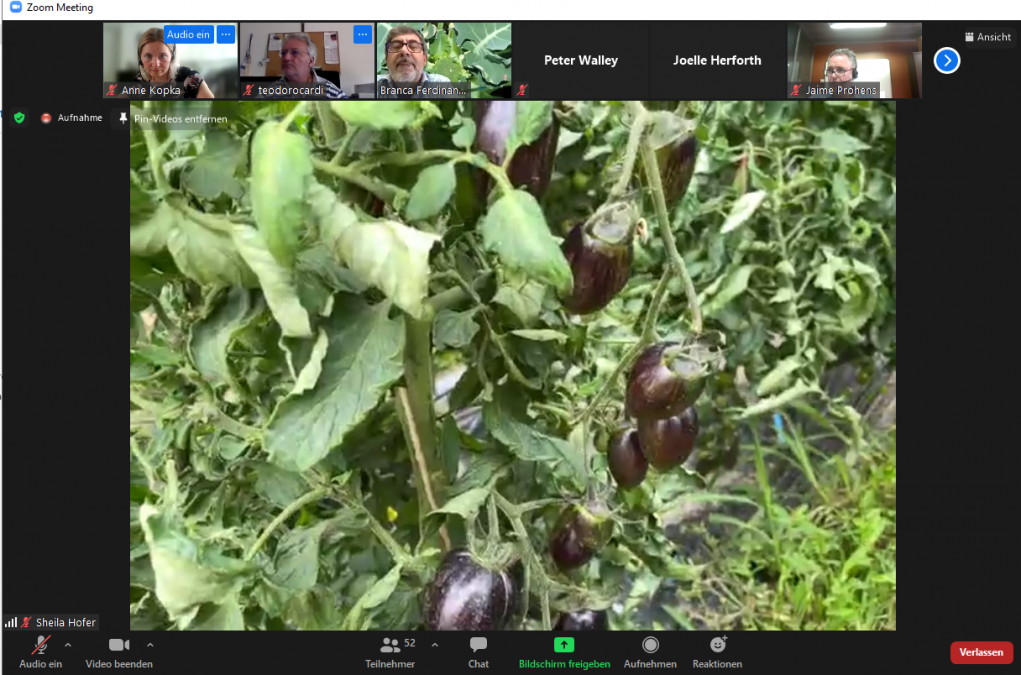Open the Teilnehmer participants panel
This screenshot has height=675, width=1021.
click(390, 646)
